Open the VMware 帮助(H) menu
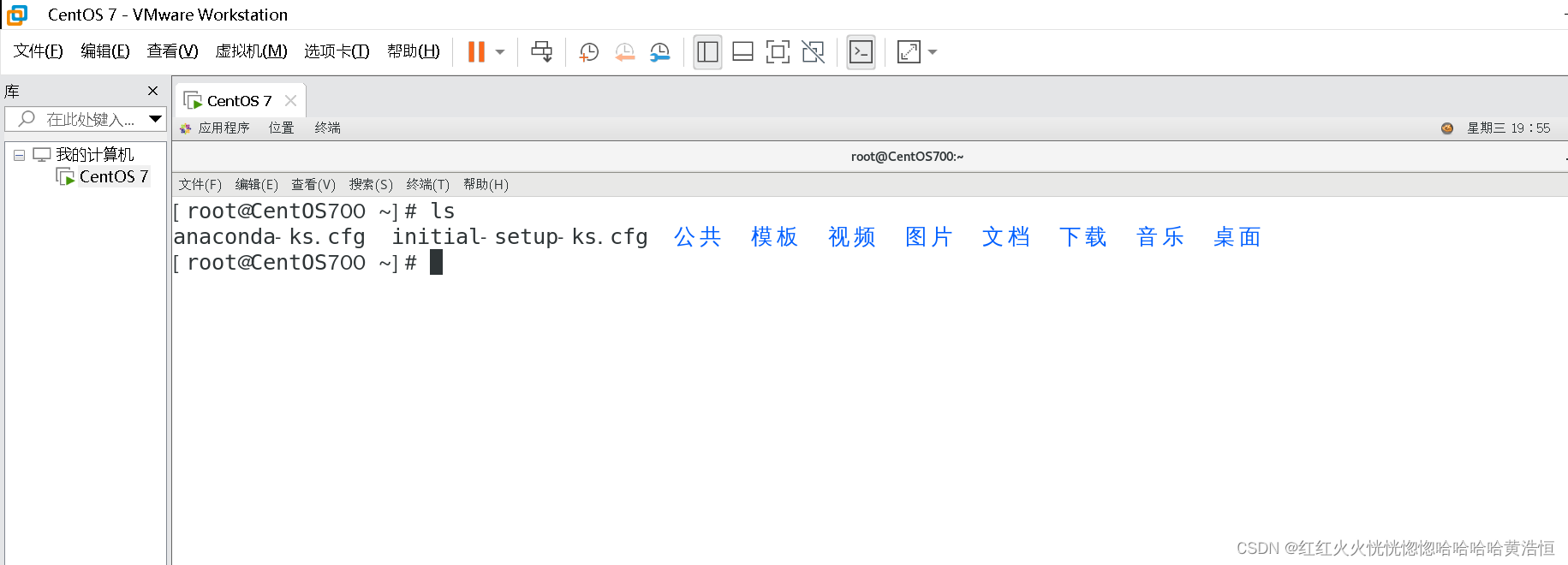Screen dimensions: 1568x565 pos(414,51)
